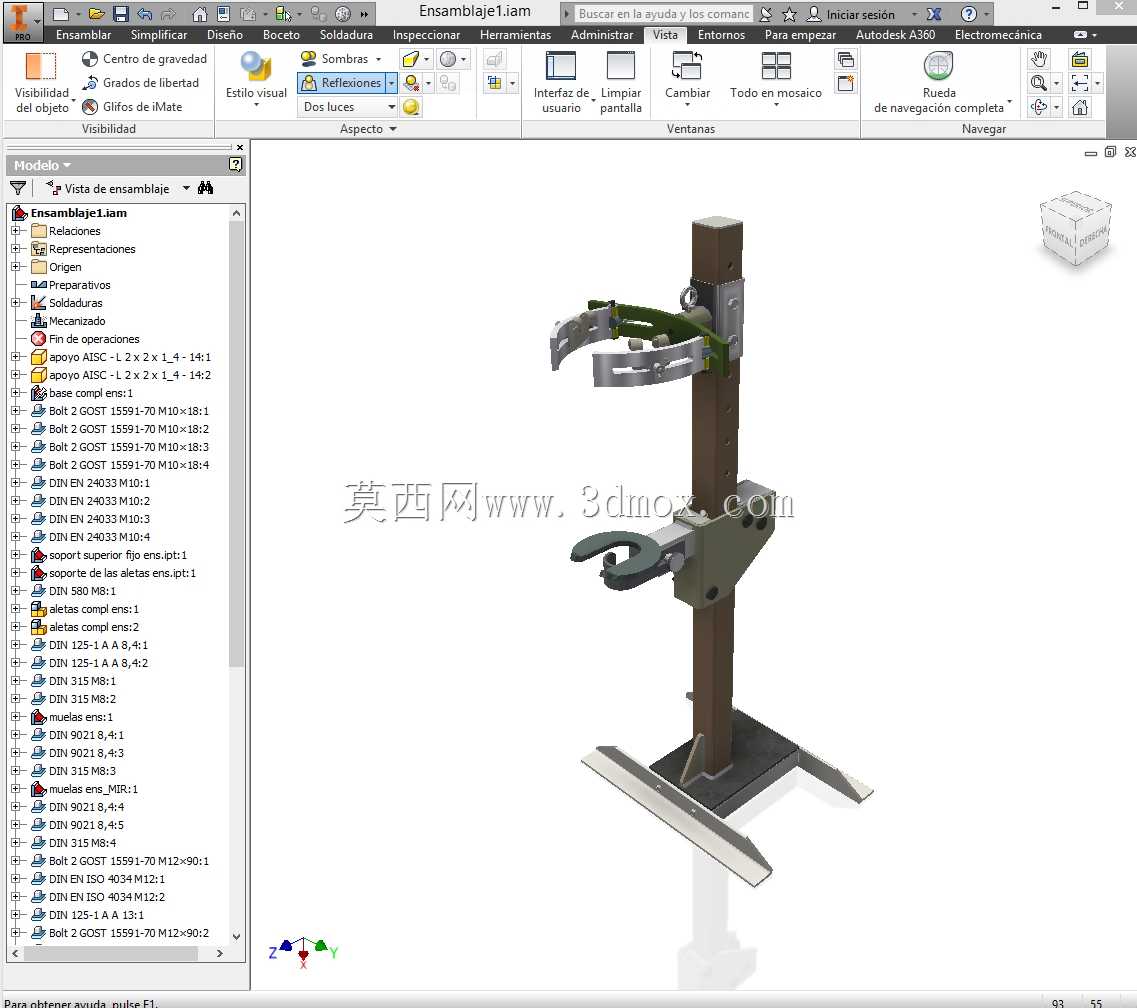The height and width of the screenshot is (1008, 1137).
Task: Click the Undo arrow icon
Action: click(145, 14)
